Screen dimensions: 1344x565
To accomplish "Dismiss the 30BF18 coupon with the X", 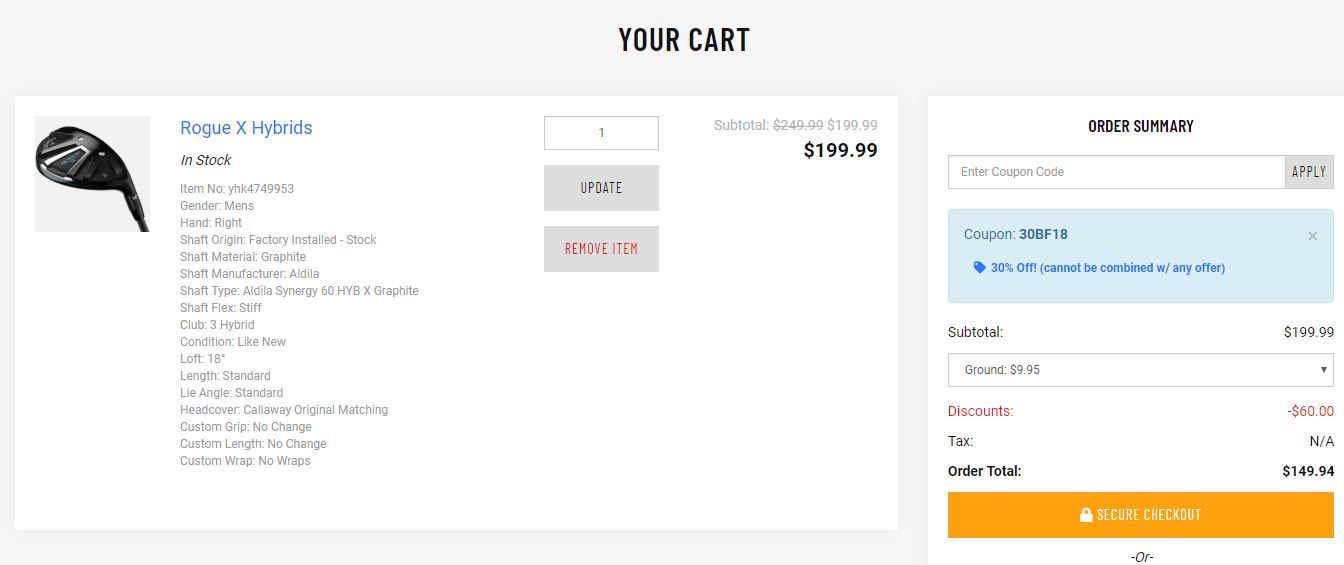I will 1313,236.
